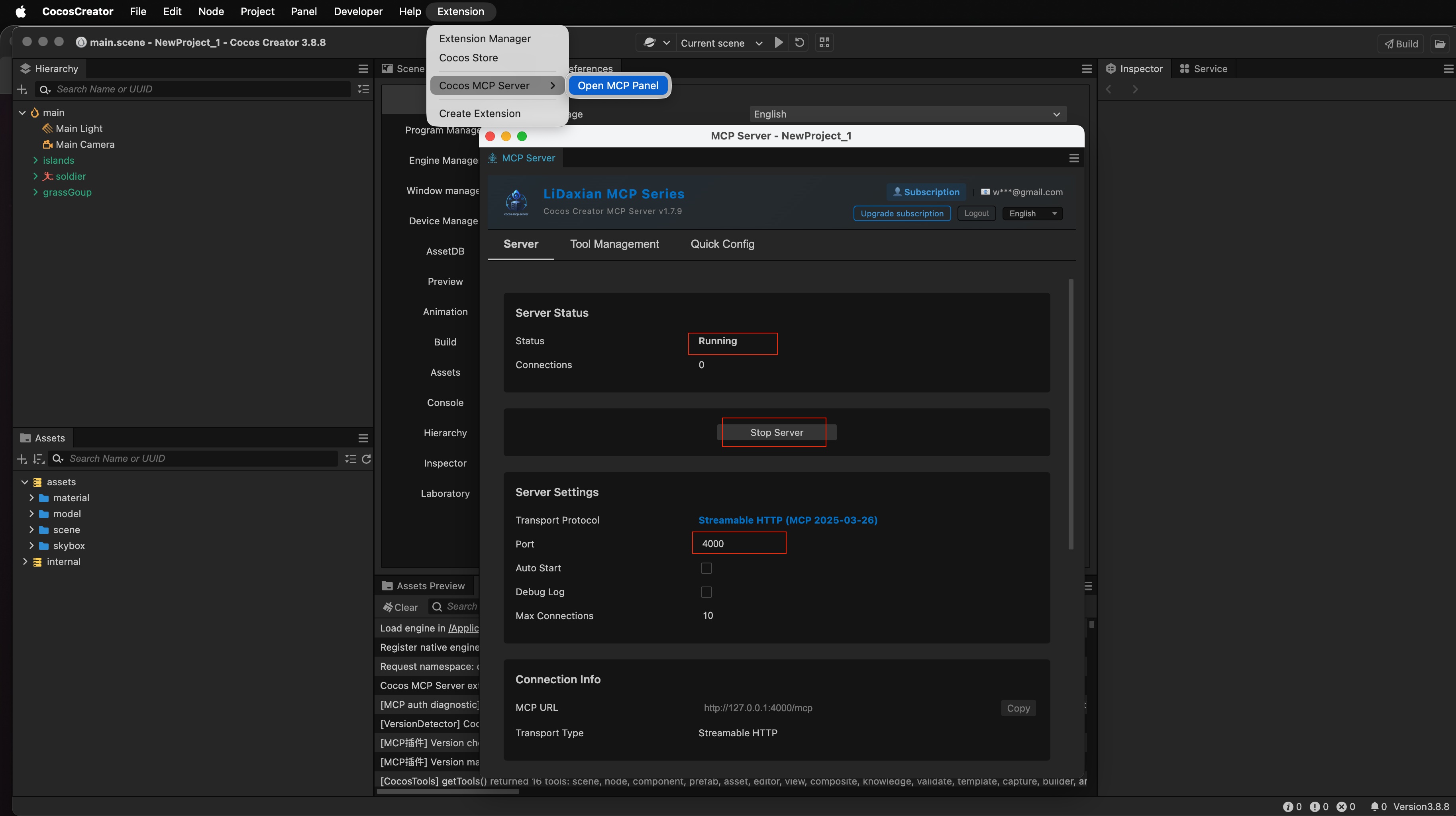Open the Hierarchy panel hamburger menu
Viewport: 1456px width, 816px height.
tap(363, 69)
